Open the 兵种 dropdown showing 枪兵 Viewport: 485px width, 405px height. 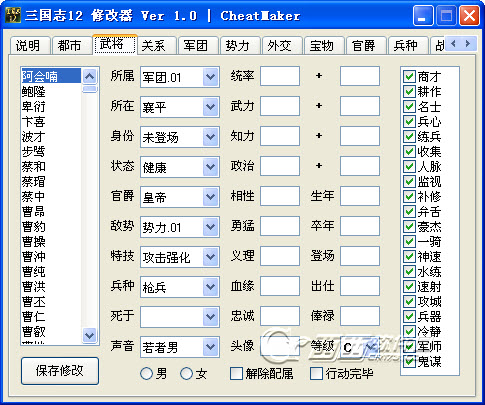[x=210, y=287]
